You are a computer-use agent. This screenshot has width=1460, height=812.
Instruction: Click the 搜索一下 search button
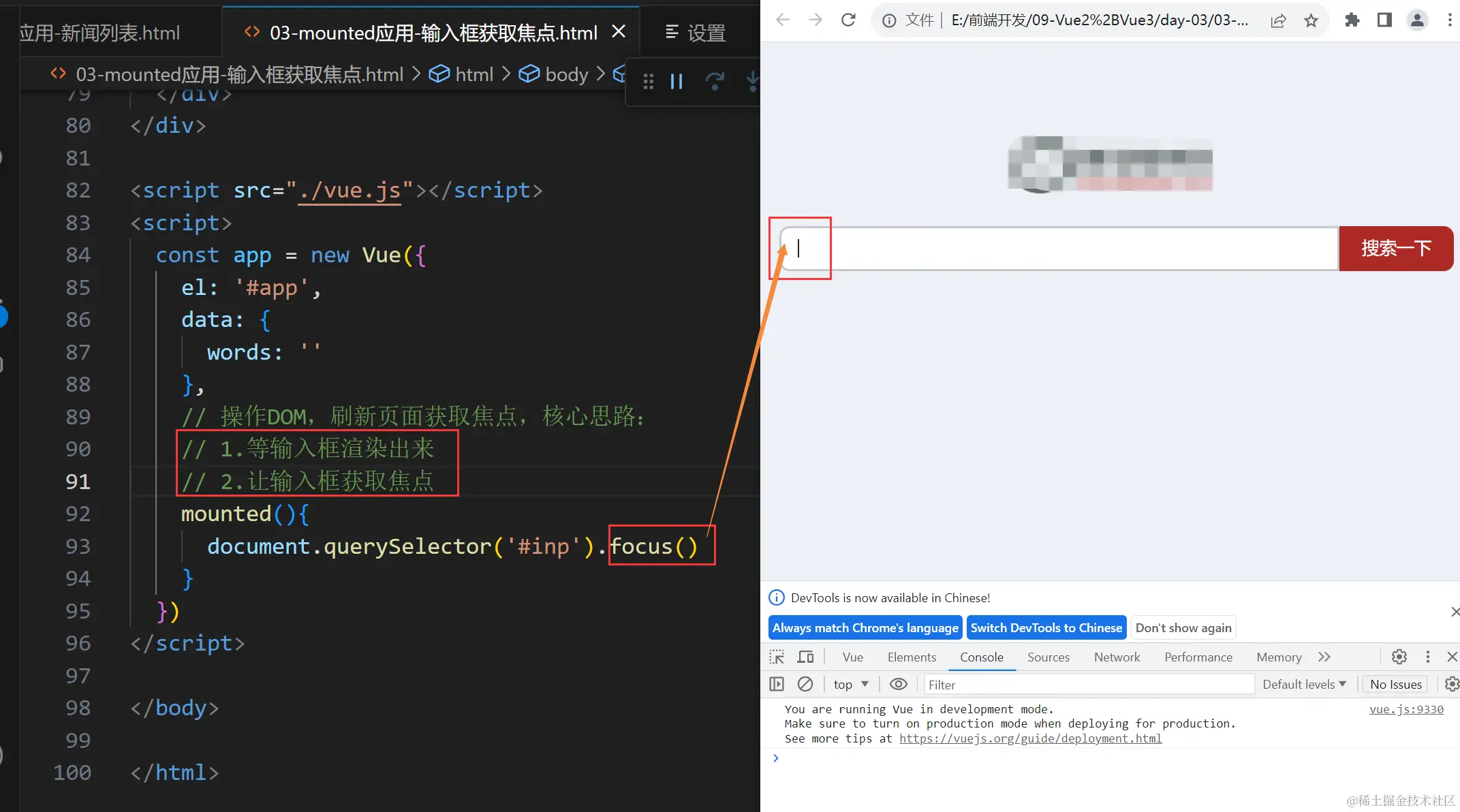click(x=1396, y=249)
